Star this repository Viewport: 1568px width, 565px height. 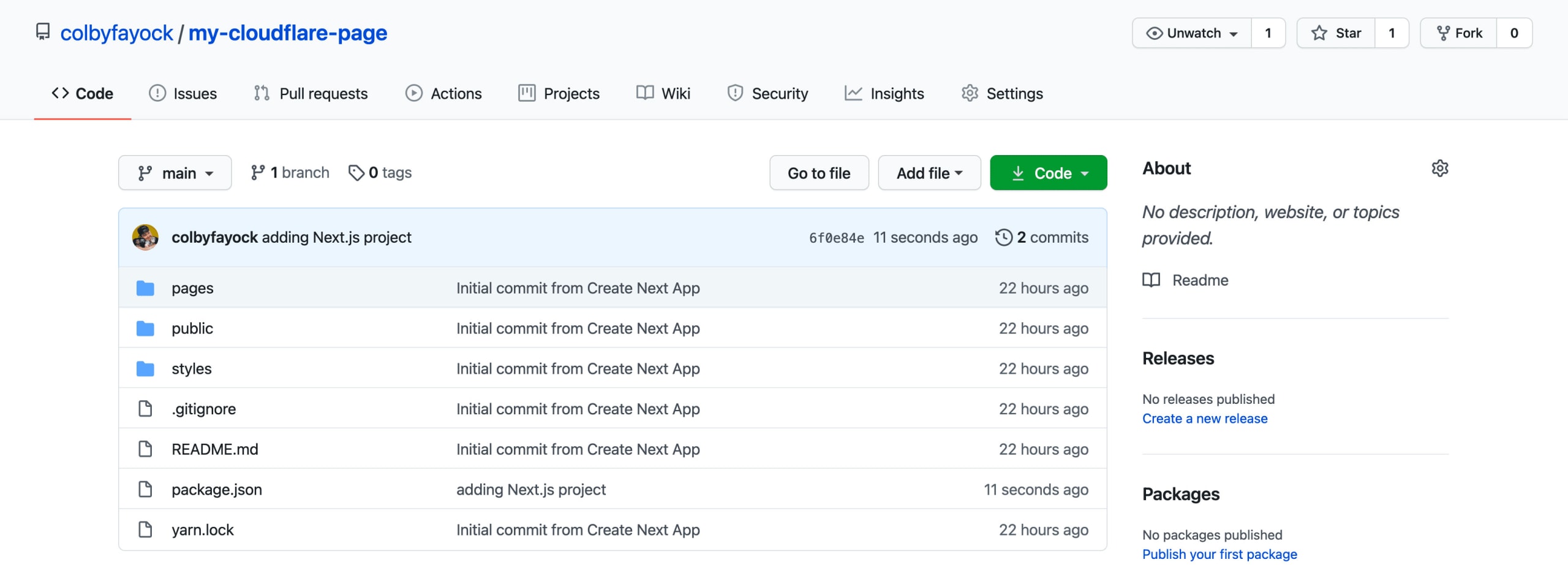[x=1336, y=33]
